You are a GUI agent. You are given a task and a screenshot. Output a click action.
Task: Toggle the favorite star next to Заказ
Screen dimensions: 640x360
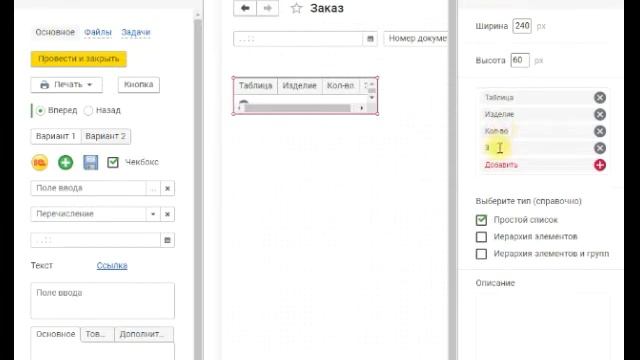[x=296, y=8]
